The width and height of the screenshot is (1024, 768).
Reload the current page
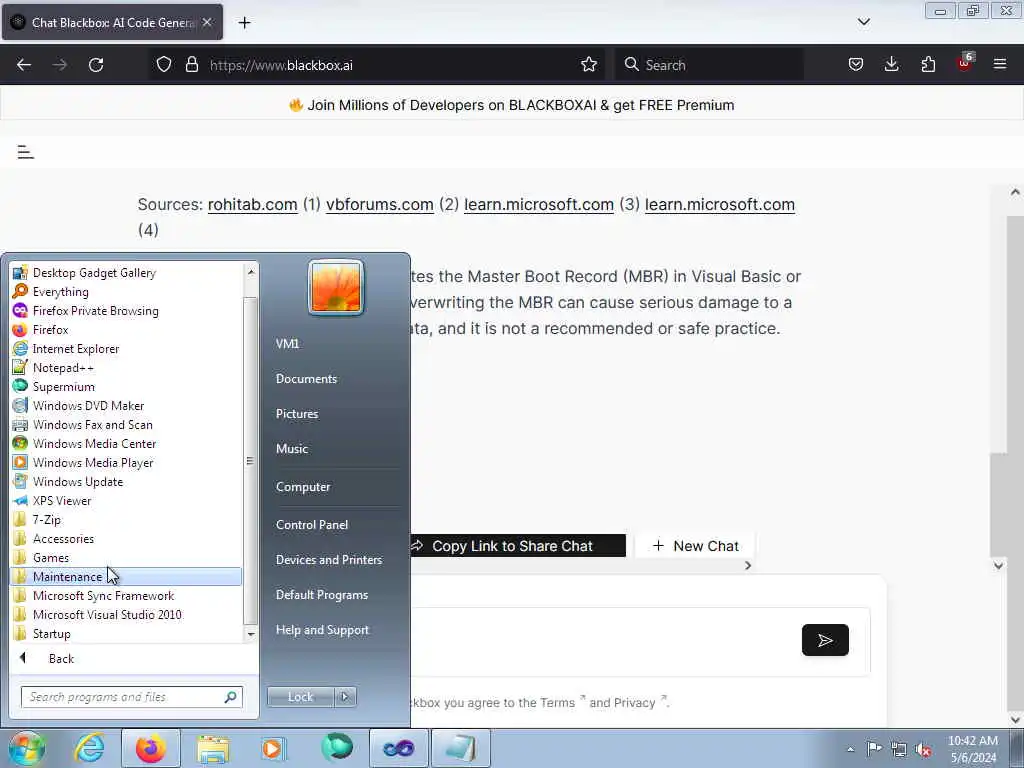[x=96, y=65]
